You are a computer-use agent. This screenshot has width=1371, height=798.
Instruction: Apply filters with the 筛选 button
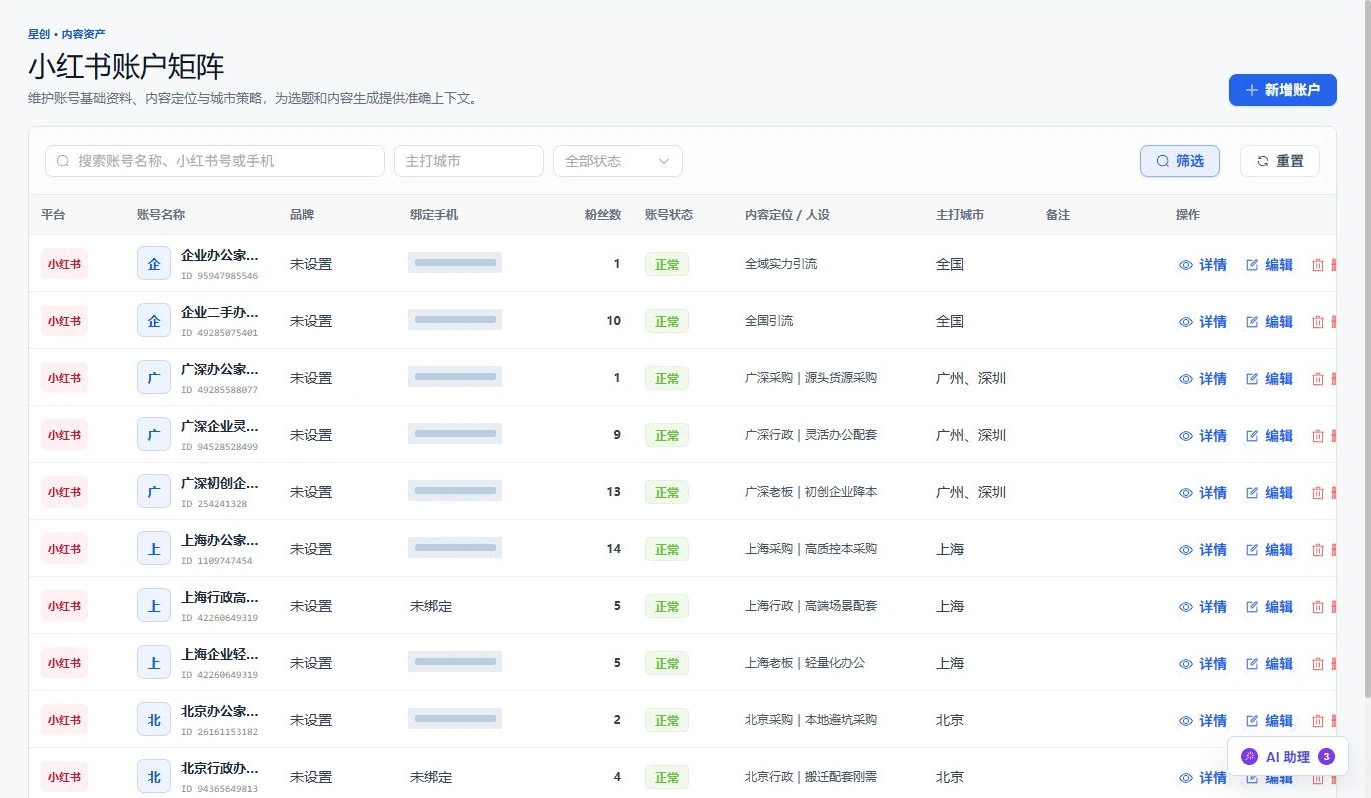[x=1180, y=161]
